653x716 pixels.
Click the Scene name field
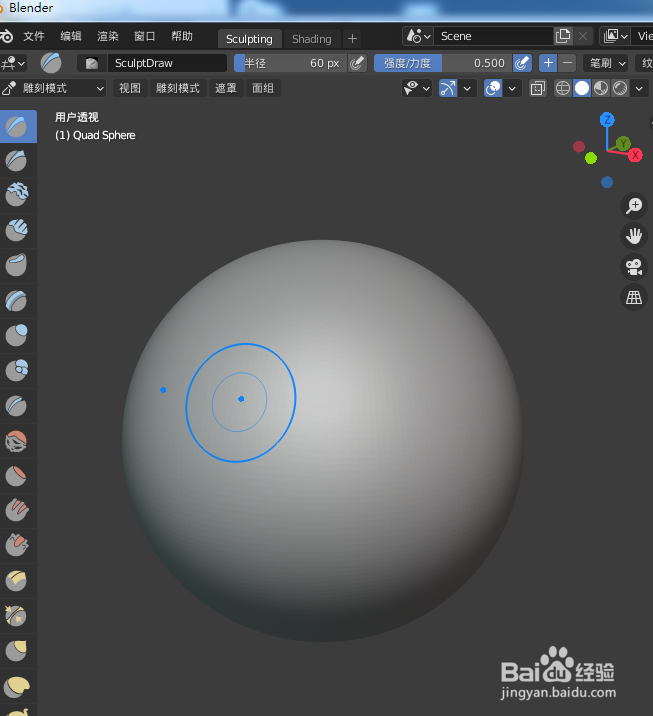point(494,36)
